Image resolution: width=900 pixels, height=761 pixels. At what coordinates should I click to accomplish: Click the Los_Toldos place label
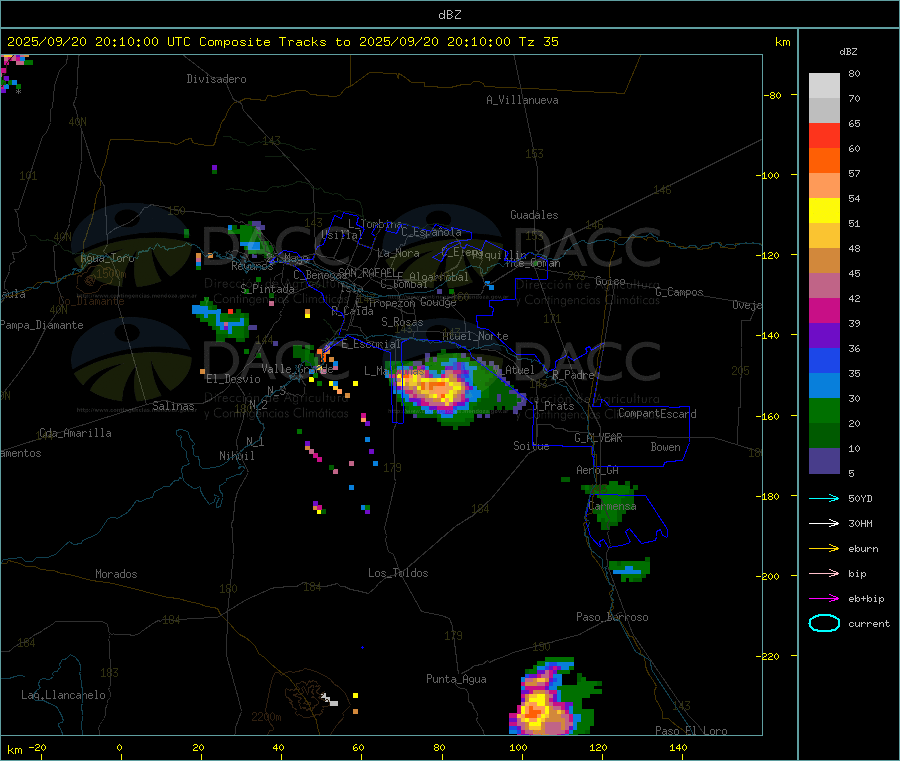pyautogui.click(x=398, y=573)
